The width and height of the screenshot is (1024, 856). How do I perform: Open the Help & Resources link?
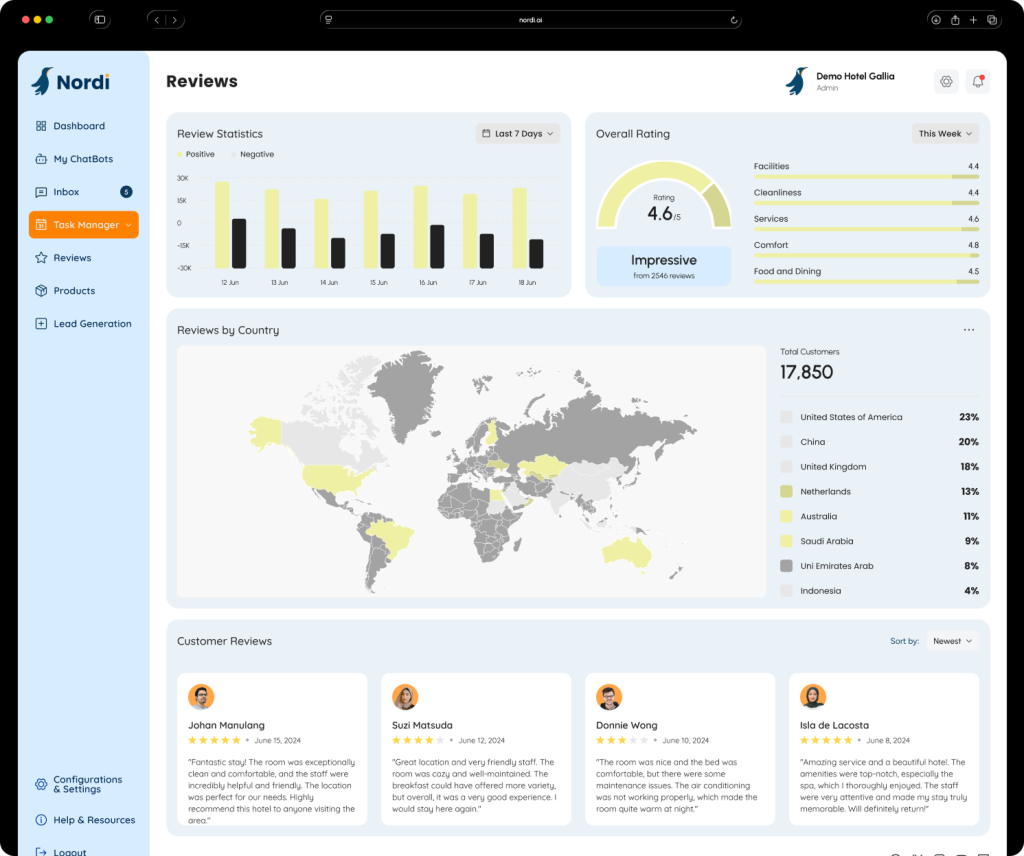[94, 820]
